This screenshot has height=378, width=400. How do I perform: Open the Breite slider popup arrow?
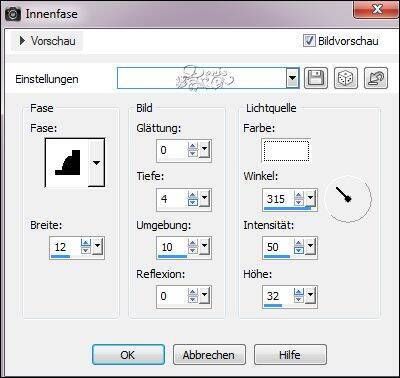click(97, 247)
